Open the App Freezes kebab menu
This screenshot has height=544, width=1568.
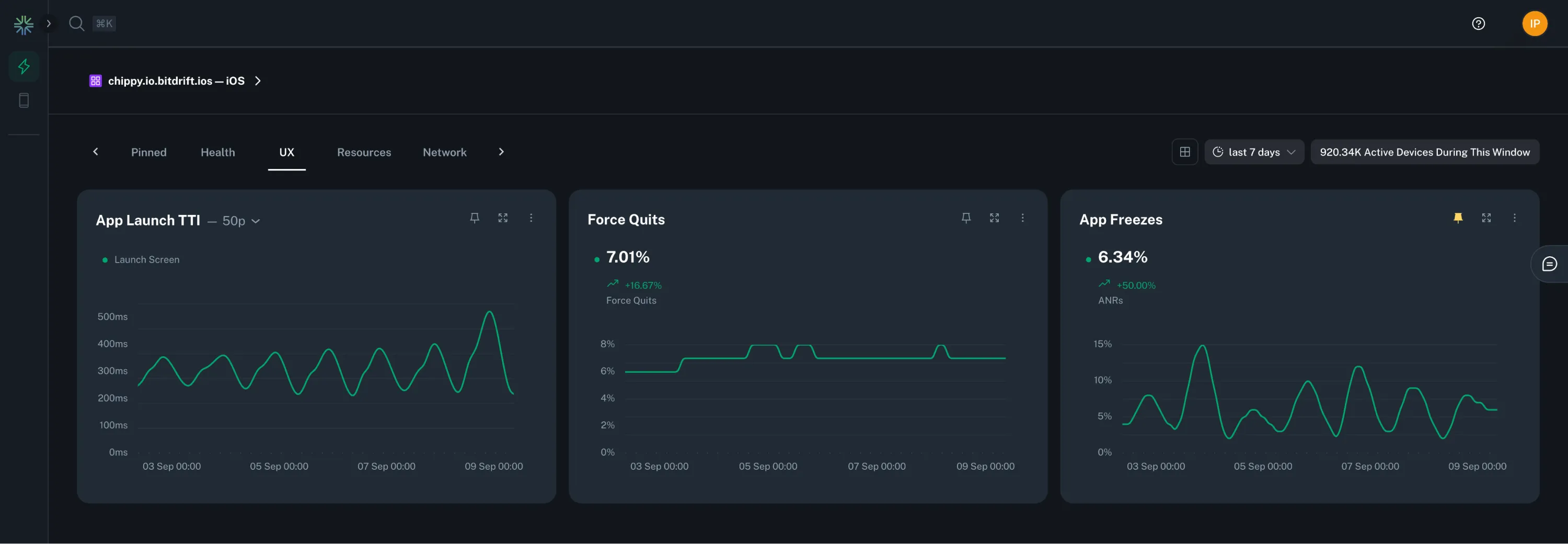pyautogui.click(x=1515, y=218)
